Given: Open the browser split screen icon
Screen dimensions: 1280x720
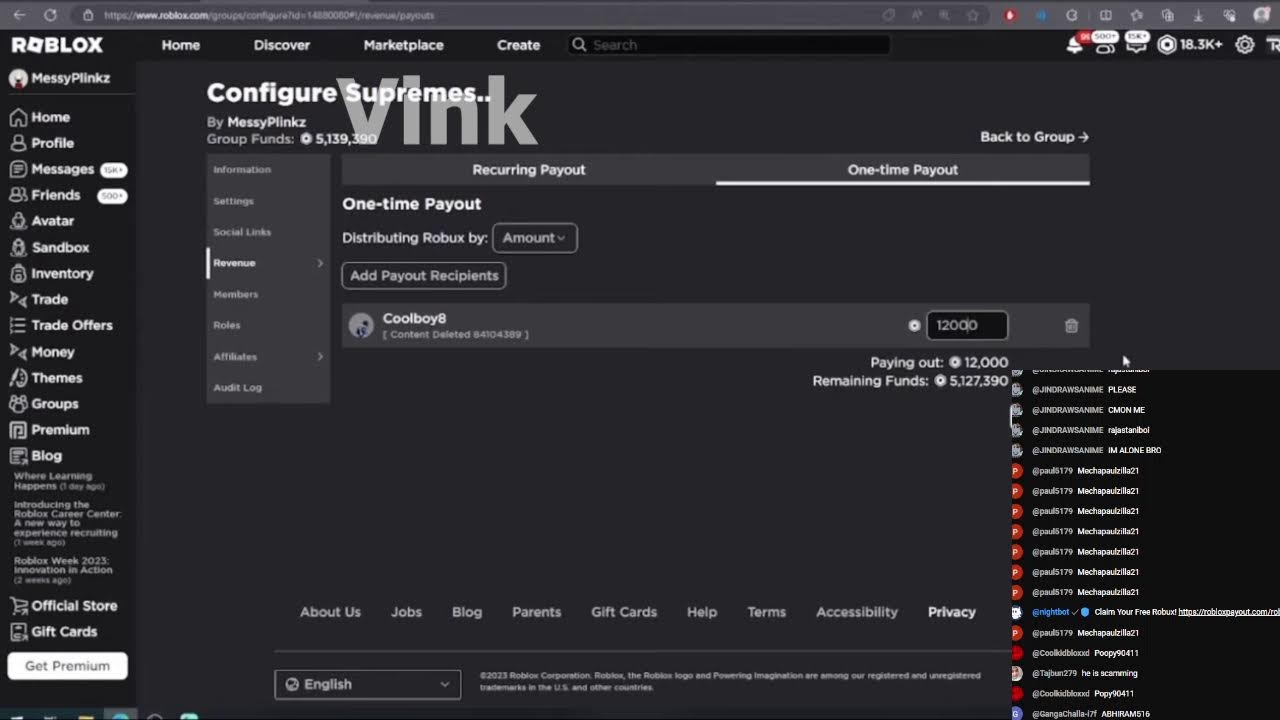Looking at the screenshot, I should point(1105,15).
